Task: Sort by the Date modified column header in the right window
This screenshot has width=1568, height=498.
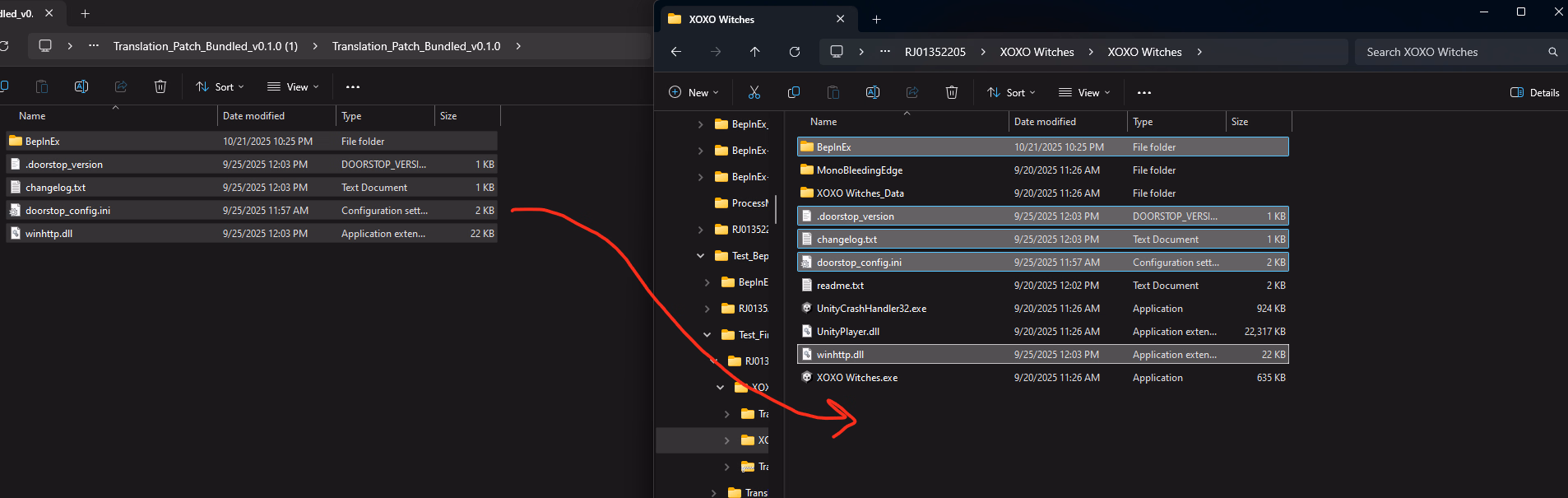Action: point(1045,122)
